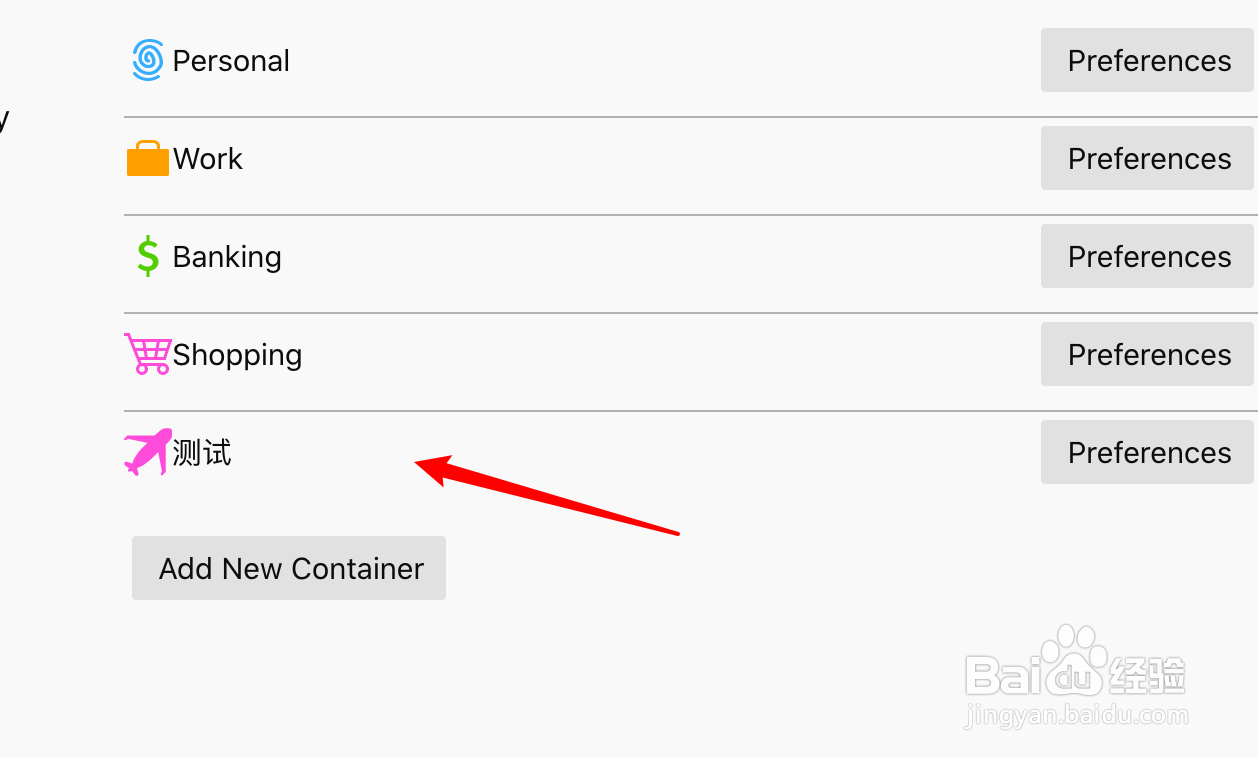Screen dimensions: 1258x758
Task: Click the green dollar Banking icon
Action: pos(148,256)
